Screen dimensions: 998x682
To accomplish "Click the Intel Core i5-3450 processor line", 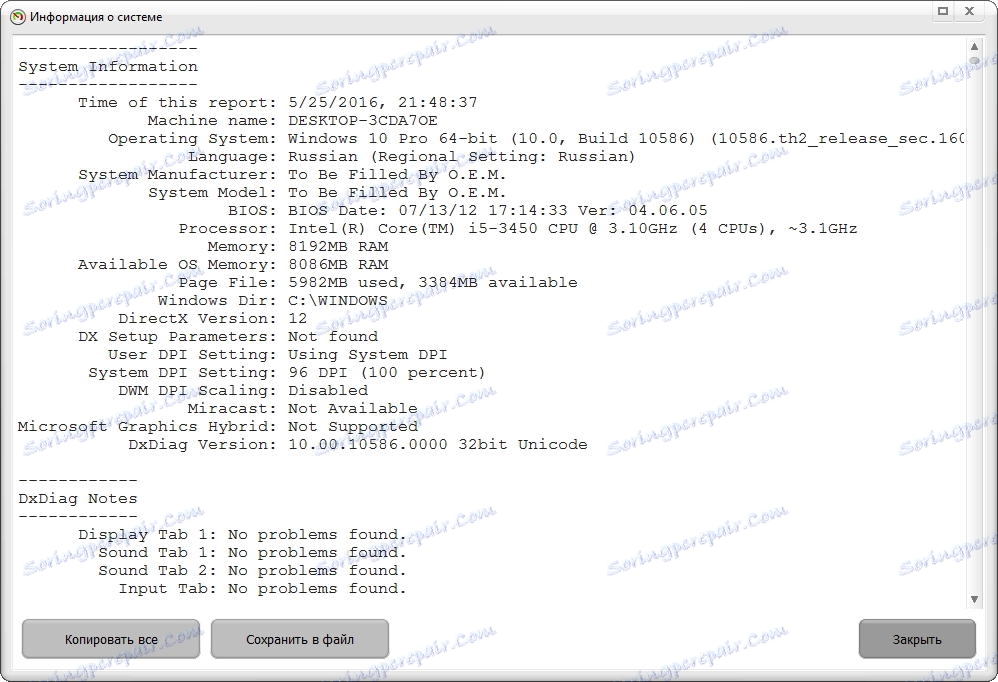I will [x=573, y=228].
